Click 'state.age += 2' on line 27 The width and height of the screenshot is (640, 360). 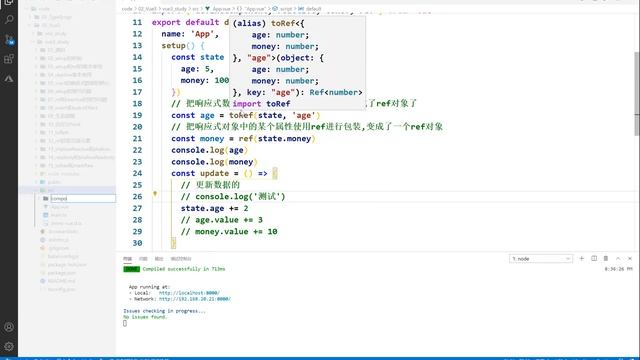pos(215,208)
